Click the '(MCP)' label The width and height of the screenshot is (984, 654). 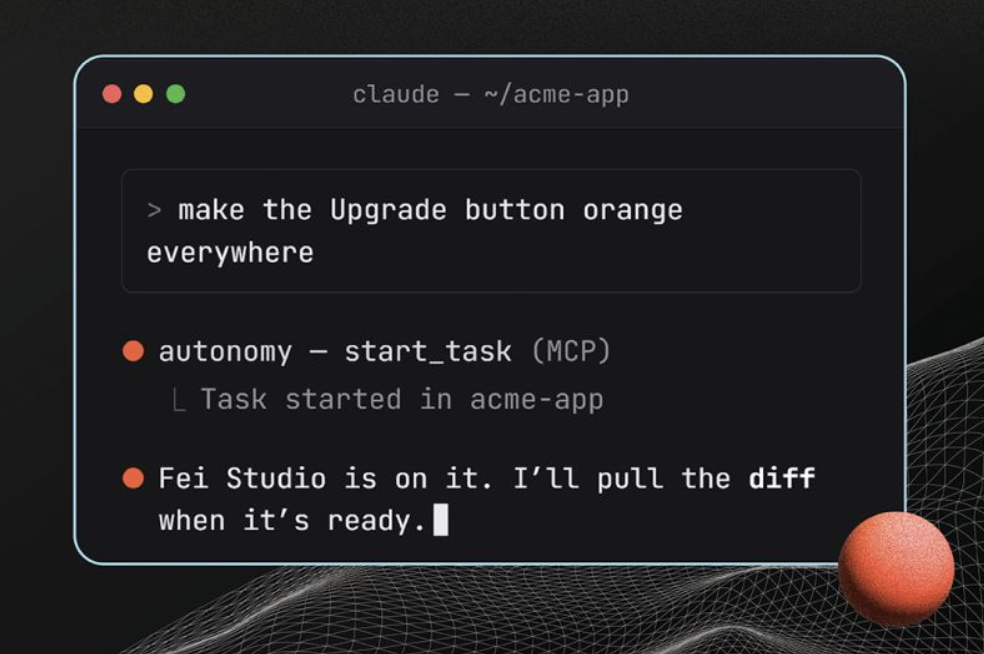[571, 351]
